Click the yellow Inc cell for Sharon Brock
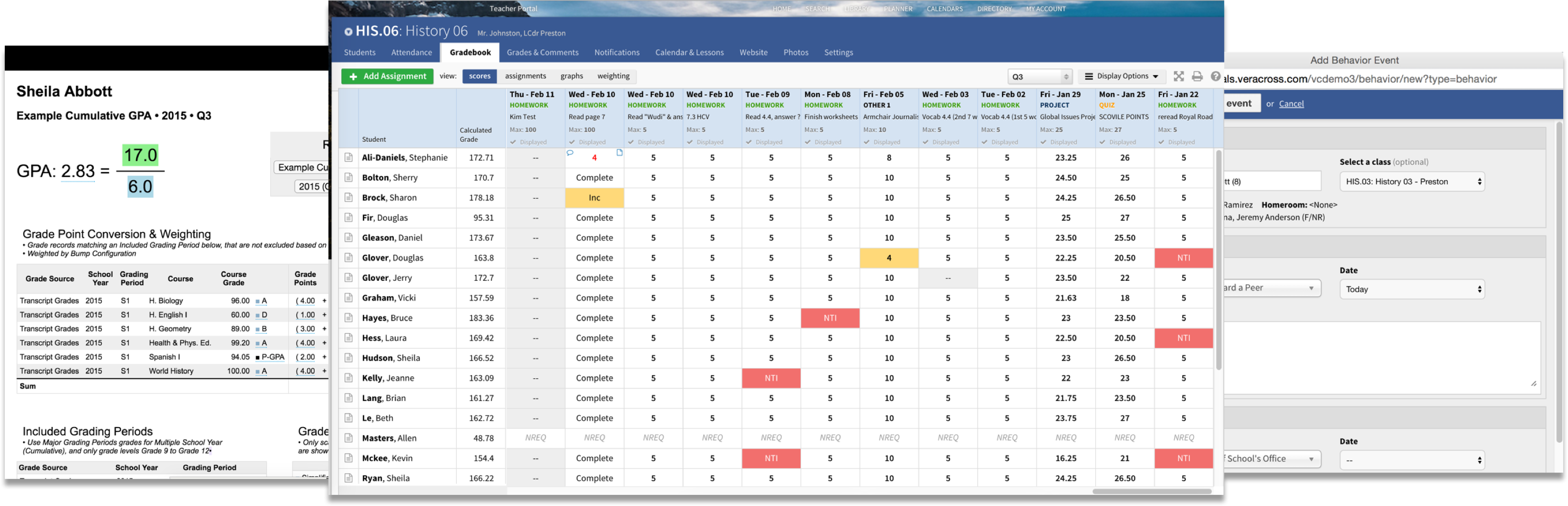 (594, 198)
